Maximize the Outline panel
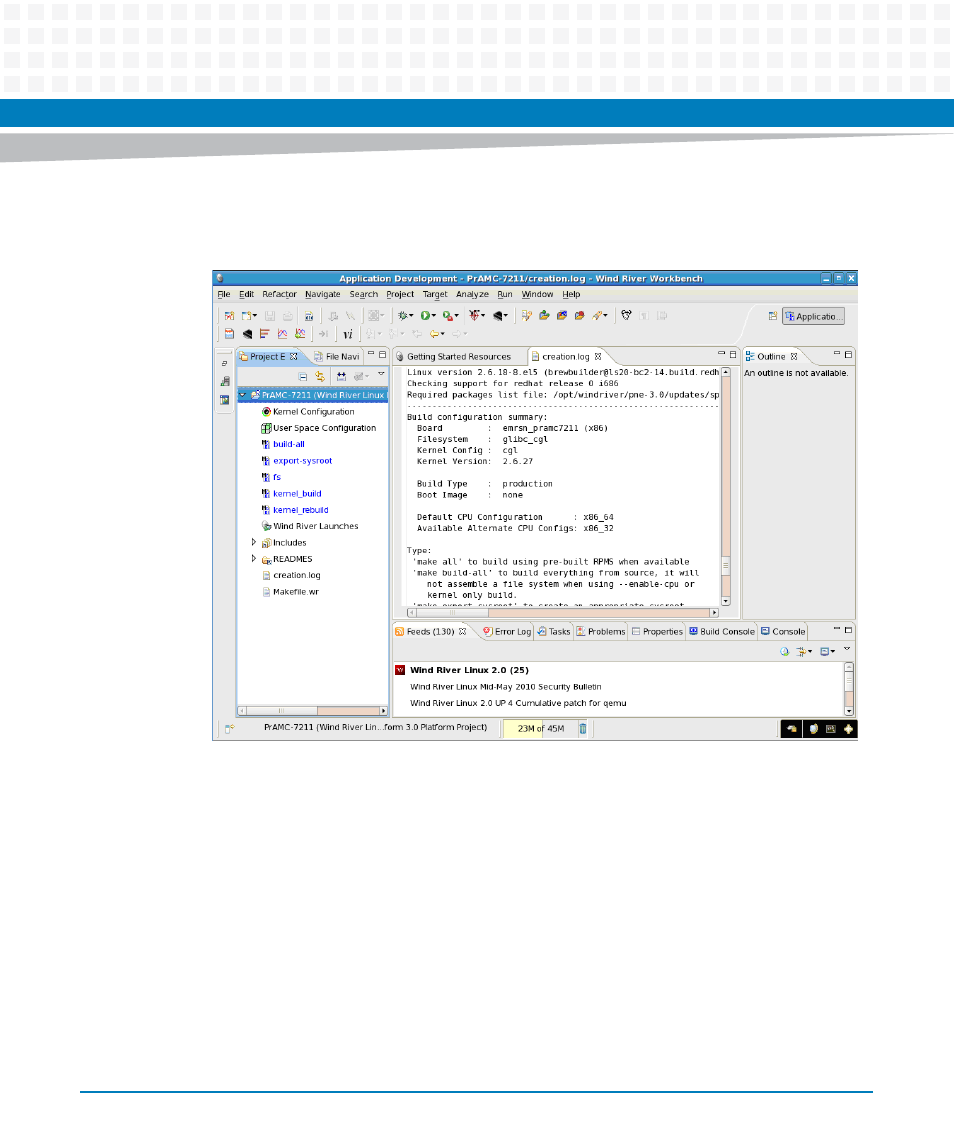Viewport: 954px width, 1145px height. tap(848, 354)
